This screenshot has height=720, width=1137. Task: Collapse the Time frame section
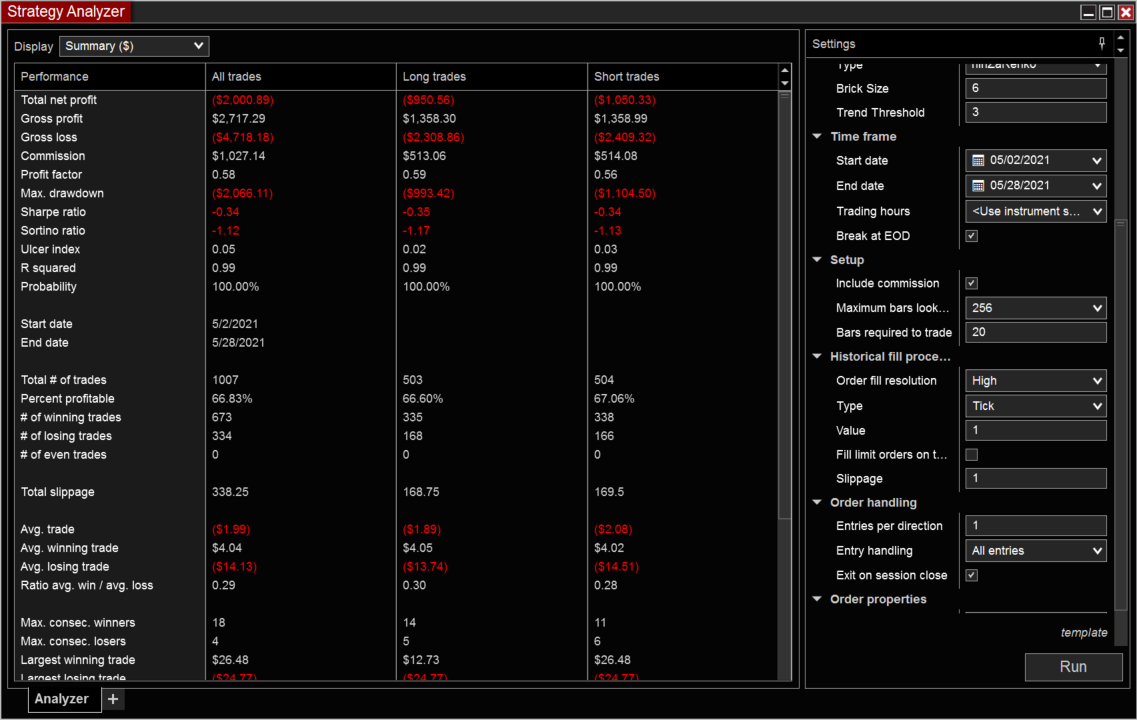pyautogui.click(x=817, y=136)
